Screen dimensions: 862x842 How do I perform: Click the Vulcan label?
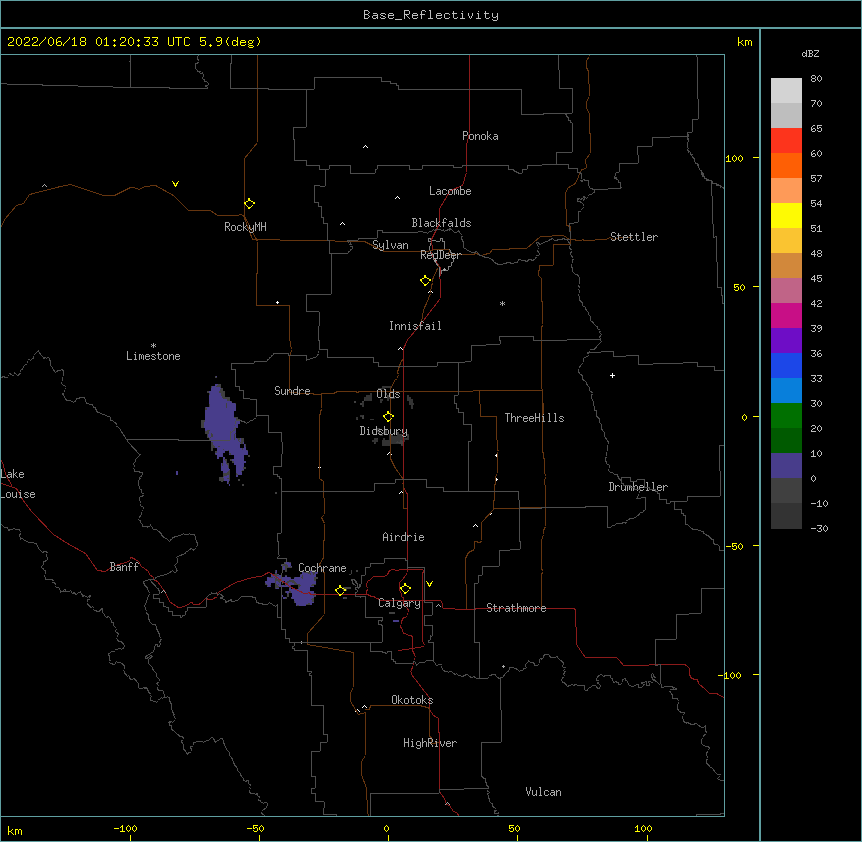pyautogui.click(x=543, y=792)
